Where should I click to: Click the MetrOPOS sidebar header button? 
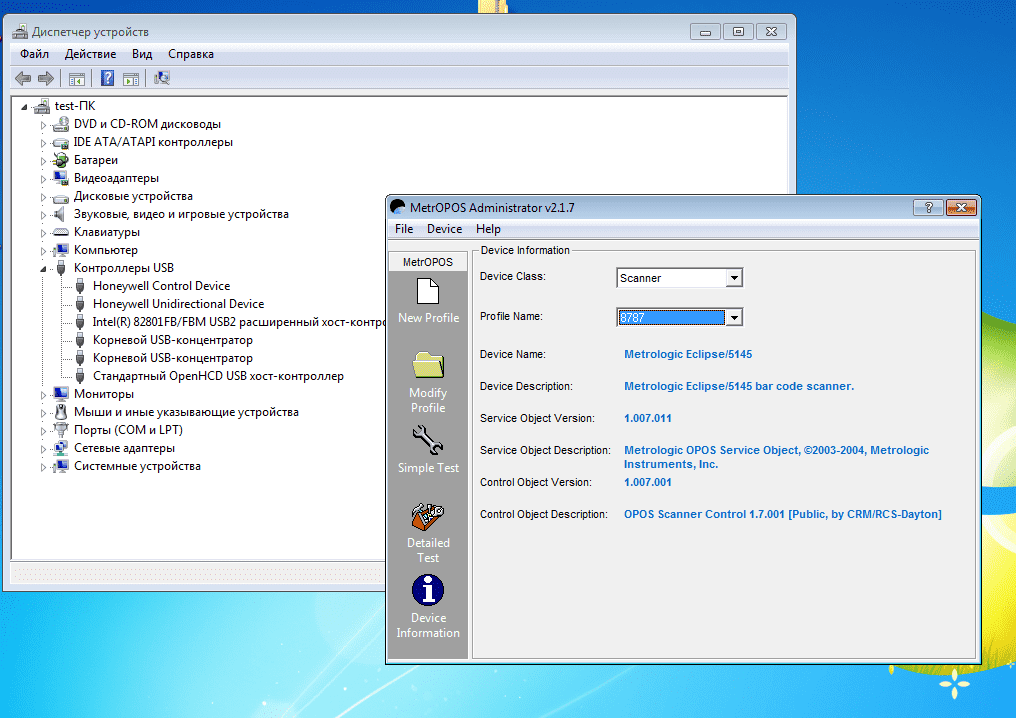coord(428,262)
